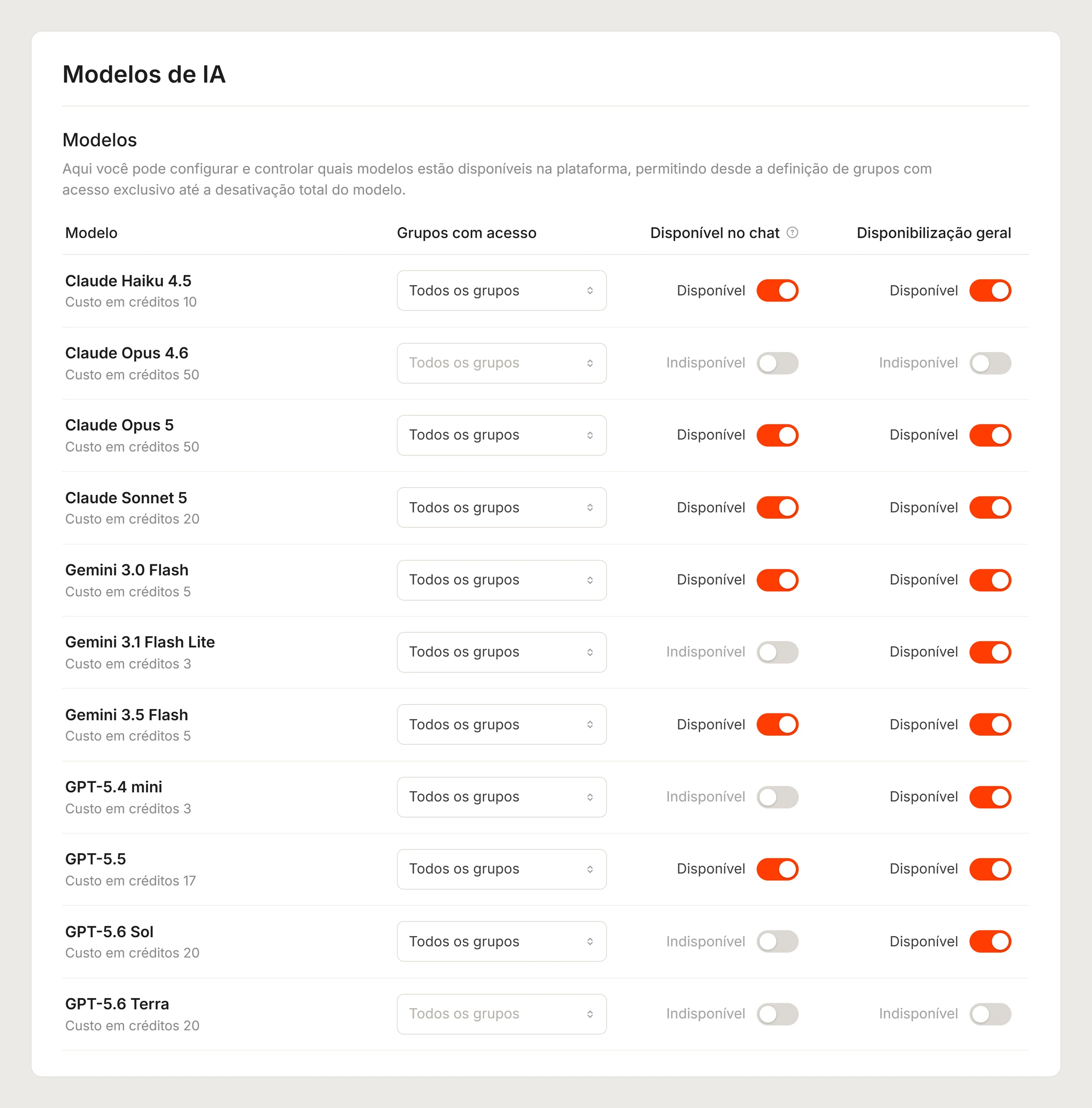This screenshot has width=1092, height=1108.
Task: Enable chat availability for GPT-5.6 Sol
Action: click(777, 942)
